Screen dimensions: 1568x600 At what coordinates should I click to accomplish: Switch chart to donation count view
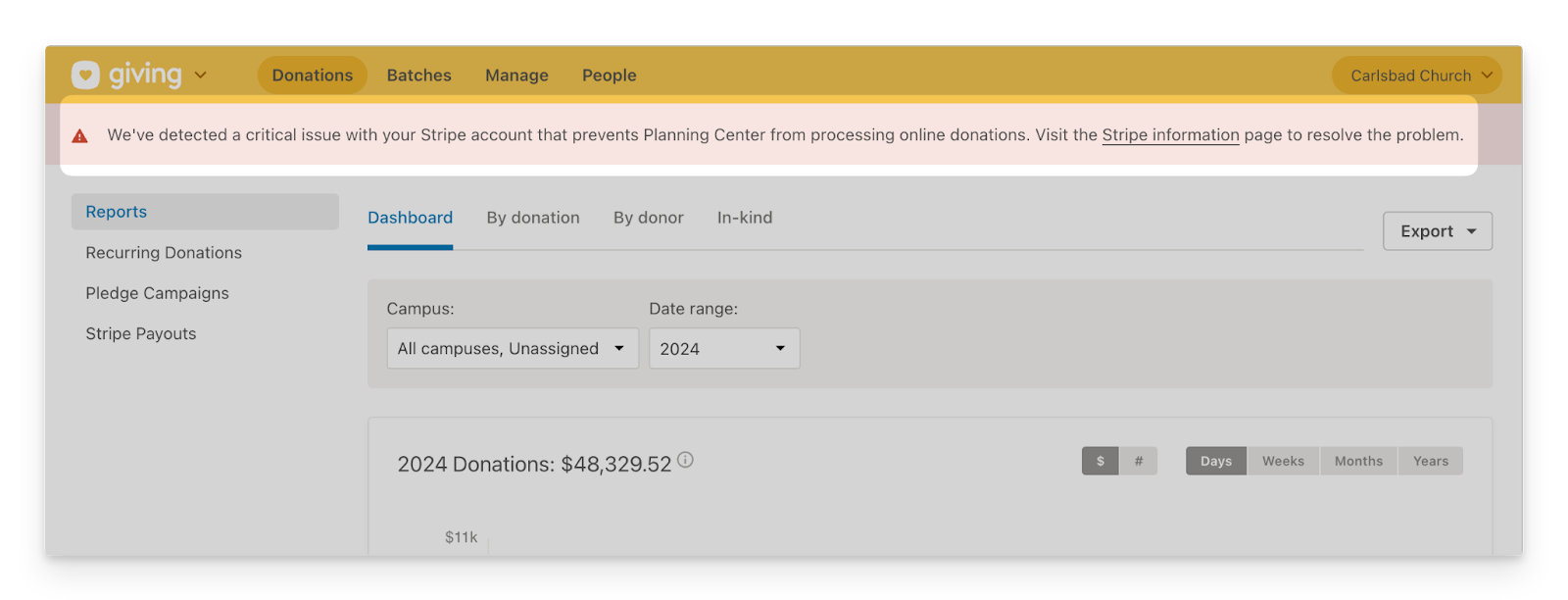[1138, 461]
